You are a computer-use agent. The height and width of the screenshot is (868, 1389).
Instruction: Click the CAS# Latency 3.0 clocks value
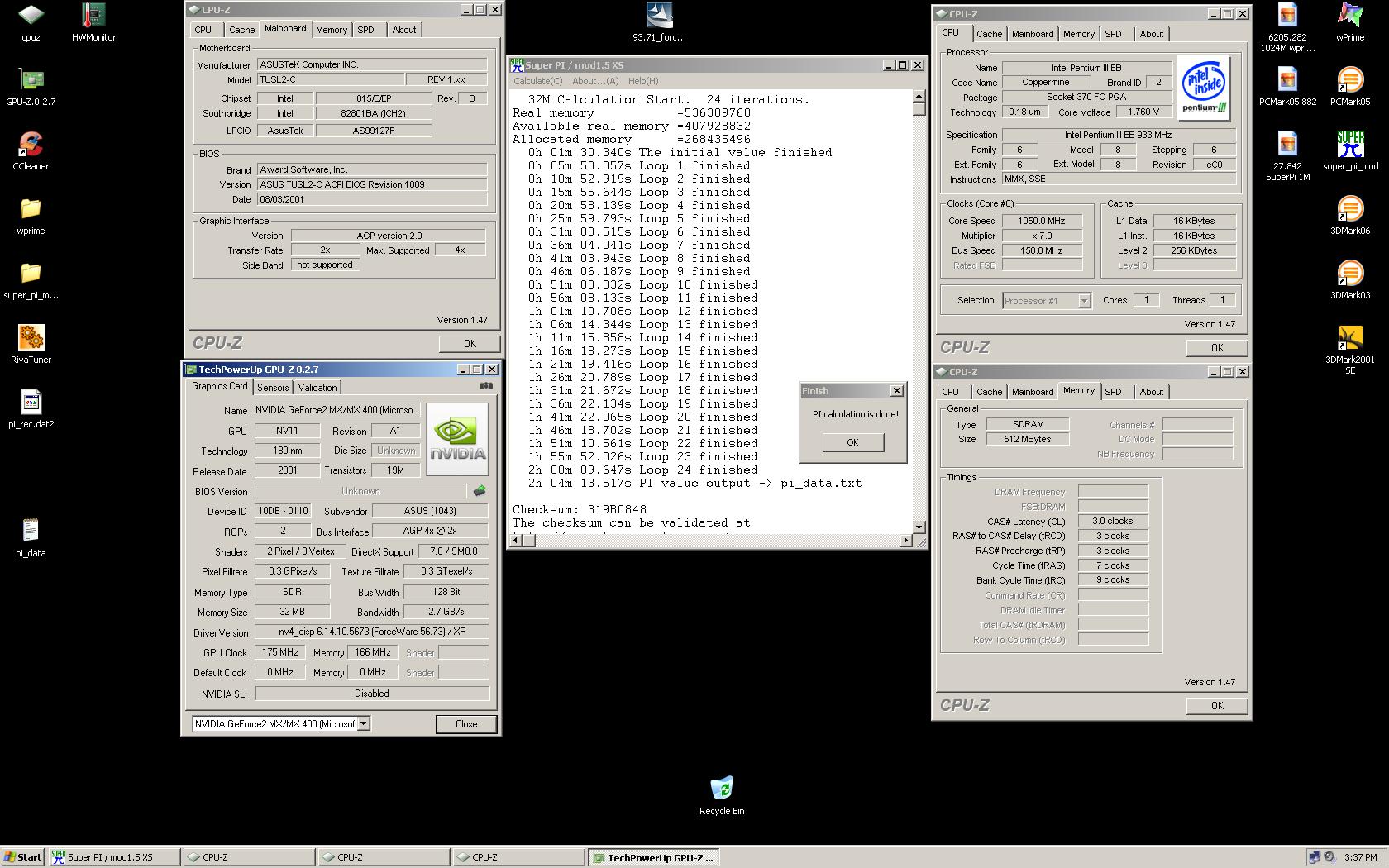point(1113,521)
